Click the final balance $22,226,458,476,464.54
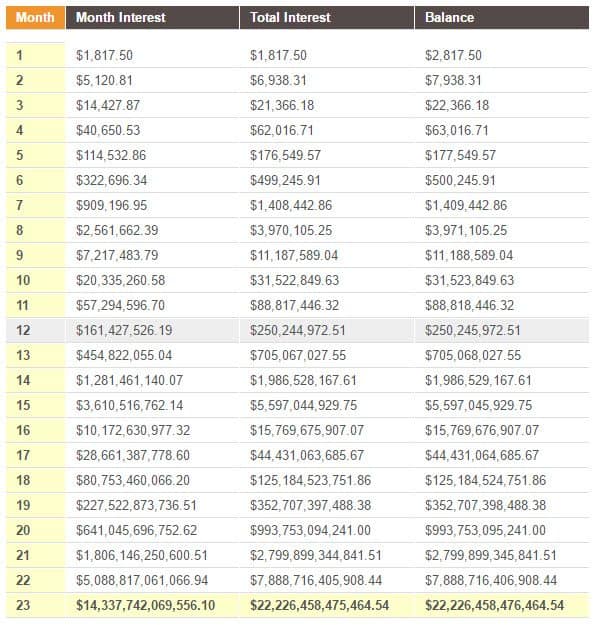595x625 pixels. (494, 605)
